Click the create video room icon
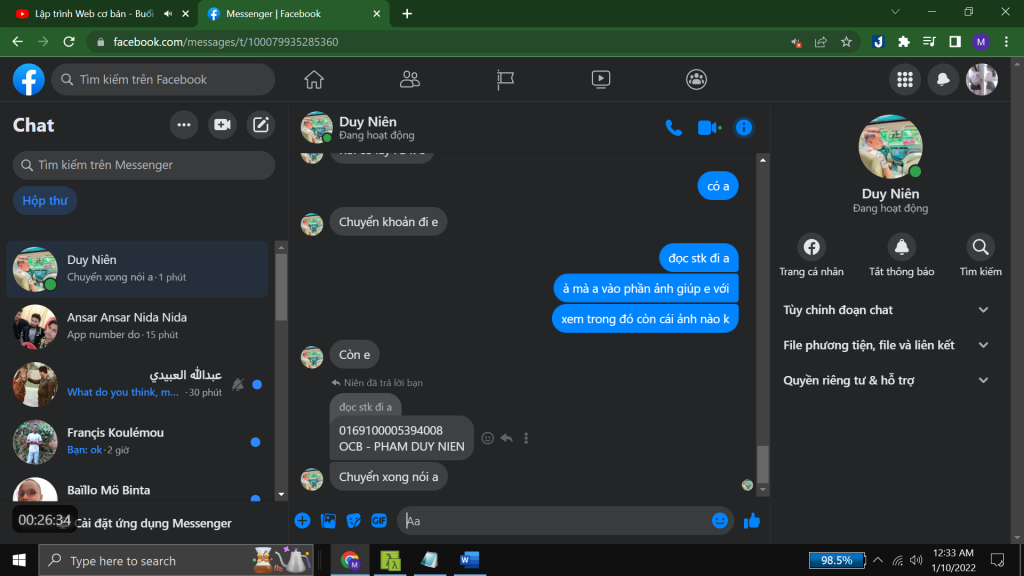This screenshot has height=576, width=1024. [x=222, y=125]
